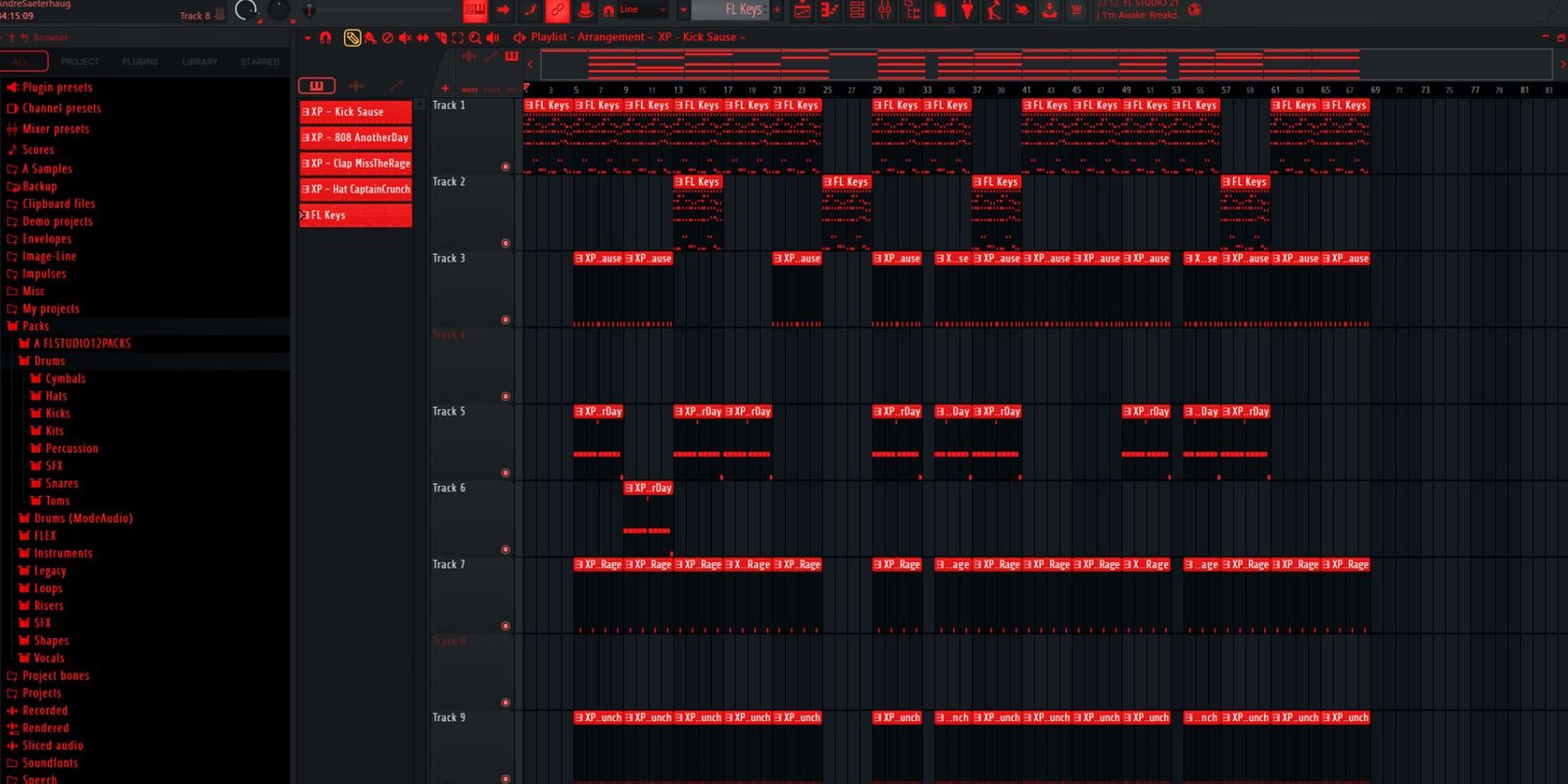Screen dimensions: 1568x784
Task: Show audio clips waveform icon in picker
Action: [356, 86]
